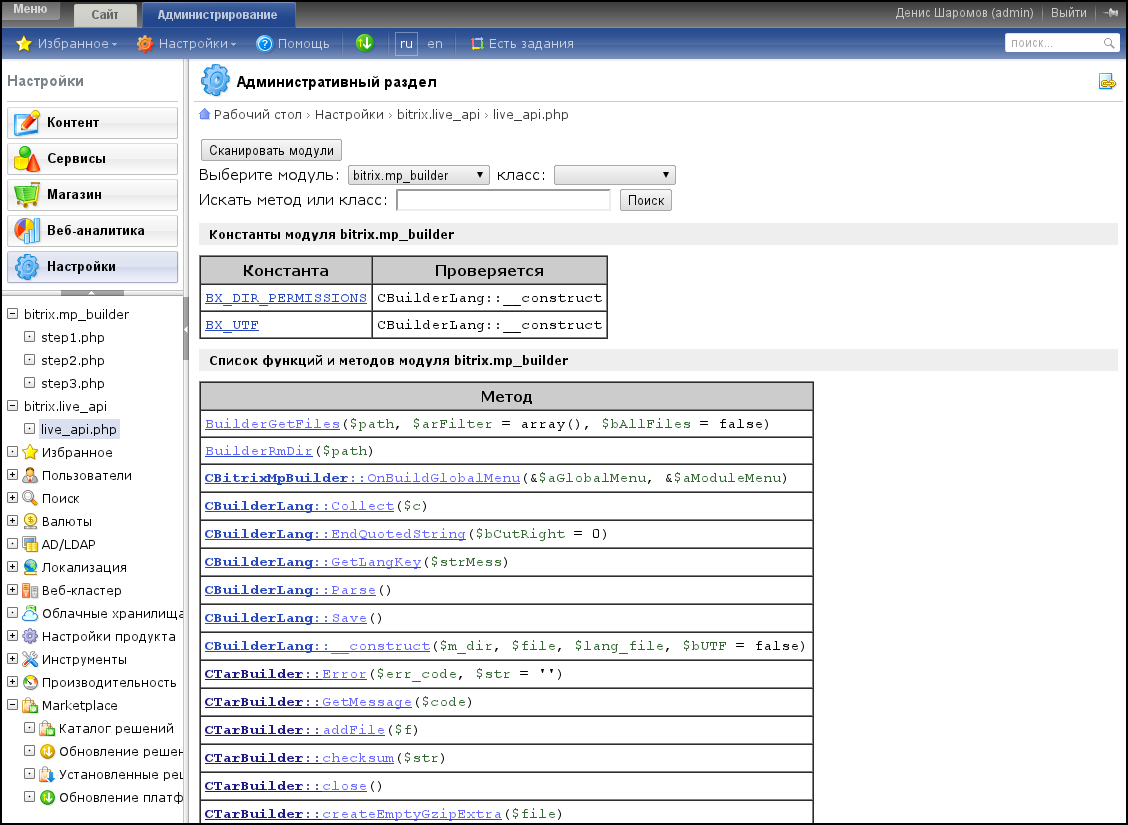Click the sidebar collapse handle below Настройки
The height and width of the screenshot is (825, 1128).
(x=92, y=293)
